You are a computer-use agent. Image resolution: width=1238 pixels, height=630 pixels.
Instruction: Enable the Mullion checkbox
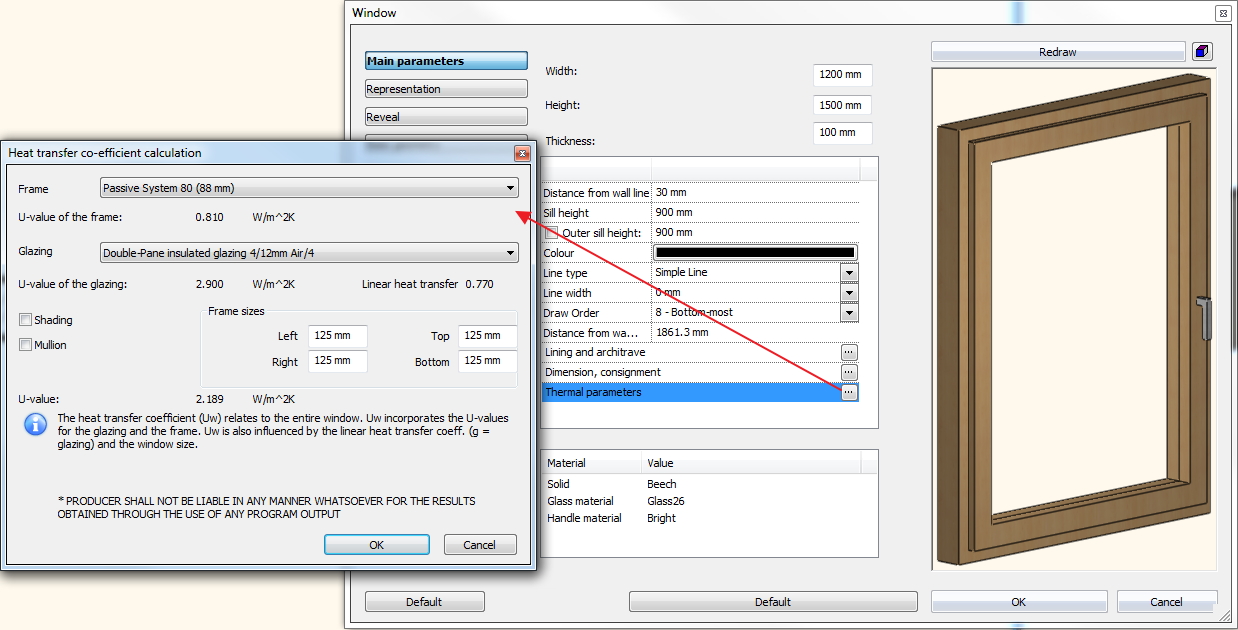[x=26, y=345]
